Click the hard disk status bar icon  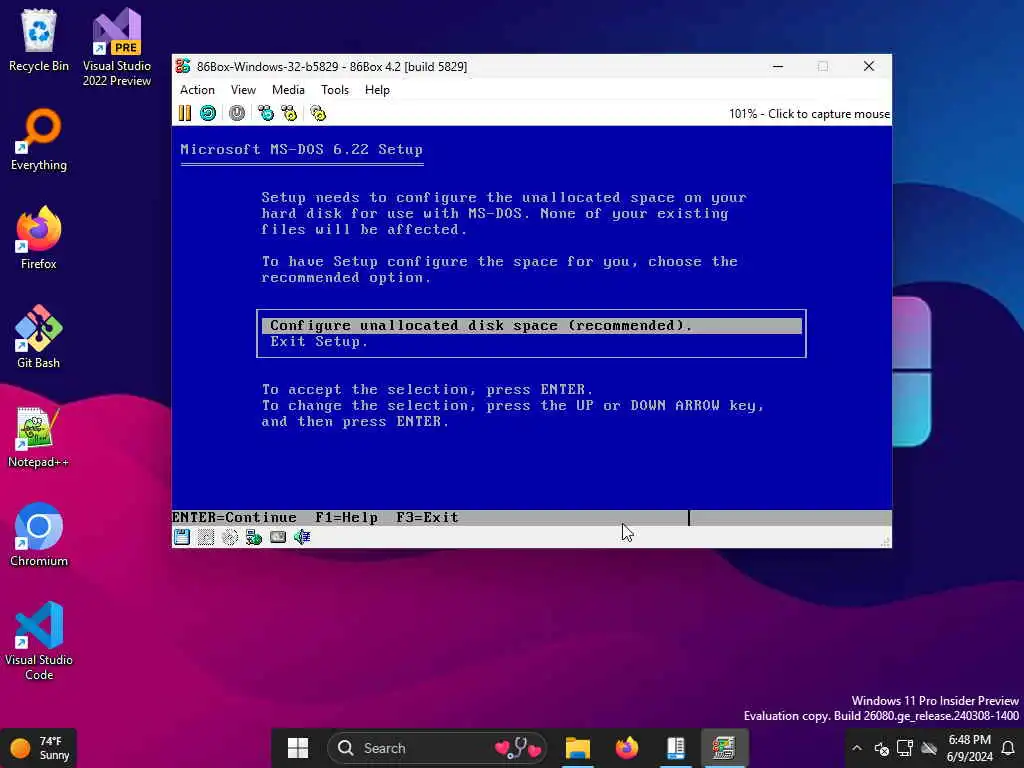tap(278, 537)
